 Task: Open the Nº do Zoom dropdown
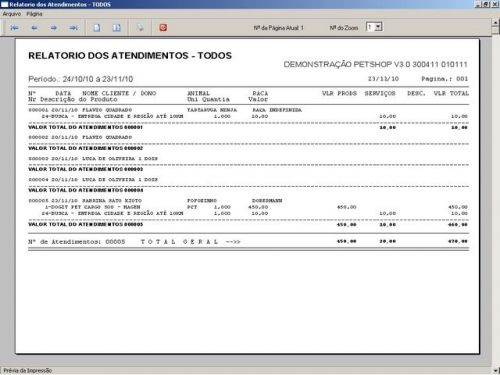[378, 27]
